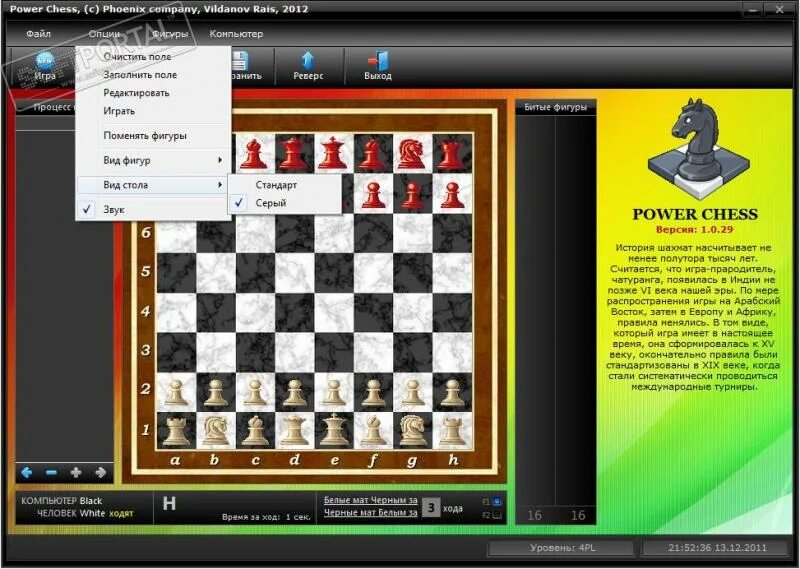Click the empty d5 board square

pos(294,273)
